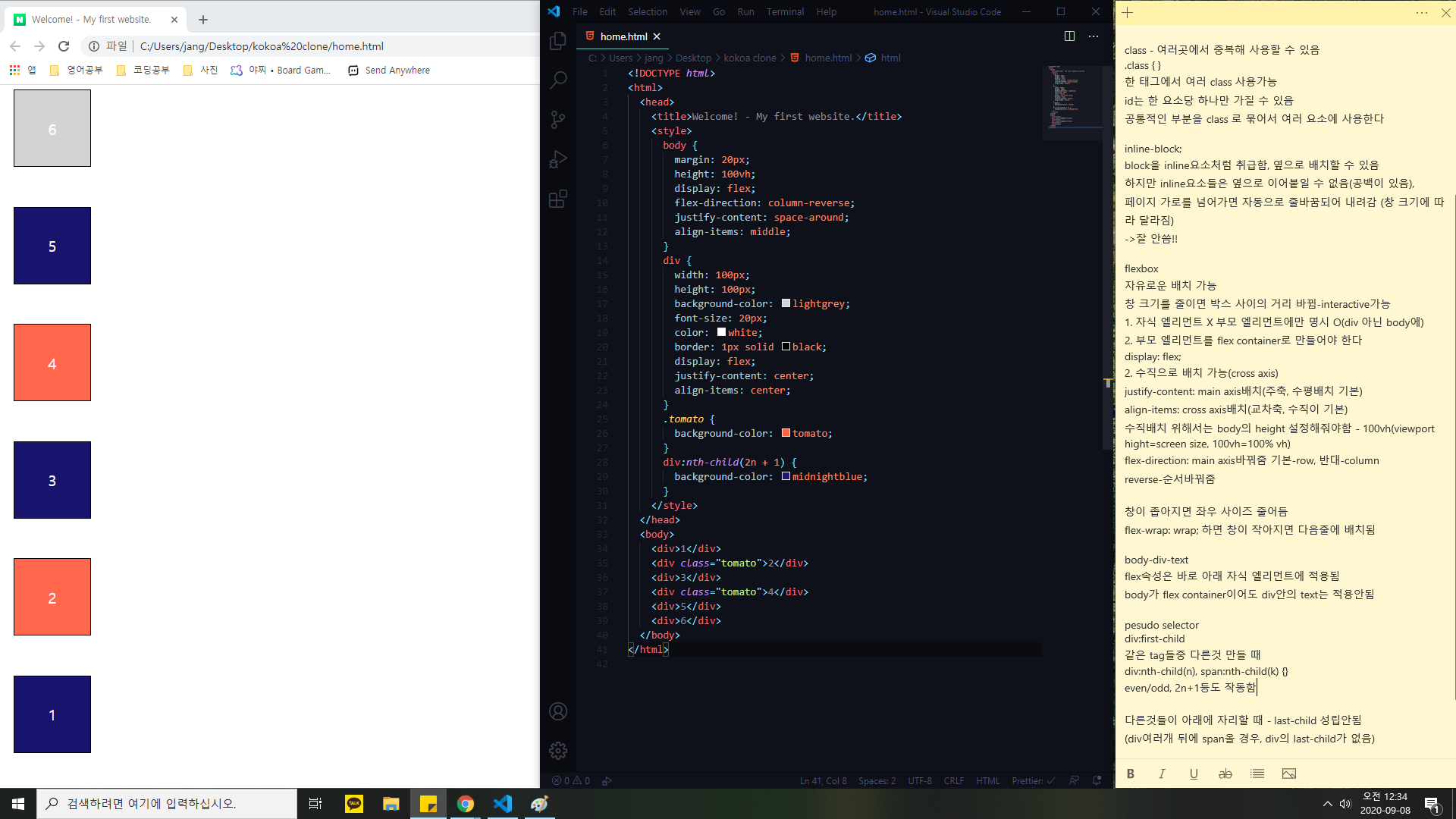Viewport: 1456px width, 819px height.
Task: Show hidden system tray icons chevron
Action: (x=1327, y=804)
